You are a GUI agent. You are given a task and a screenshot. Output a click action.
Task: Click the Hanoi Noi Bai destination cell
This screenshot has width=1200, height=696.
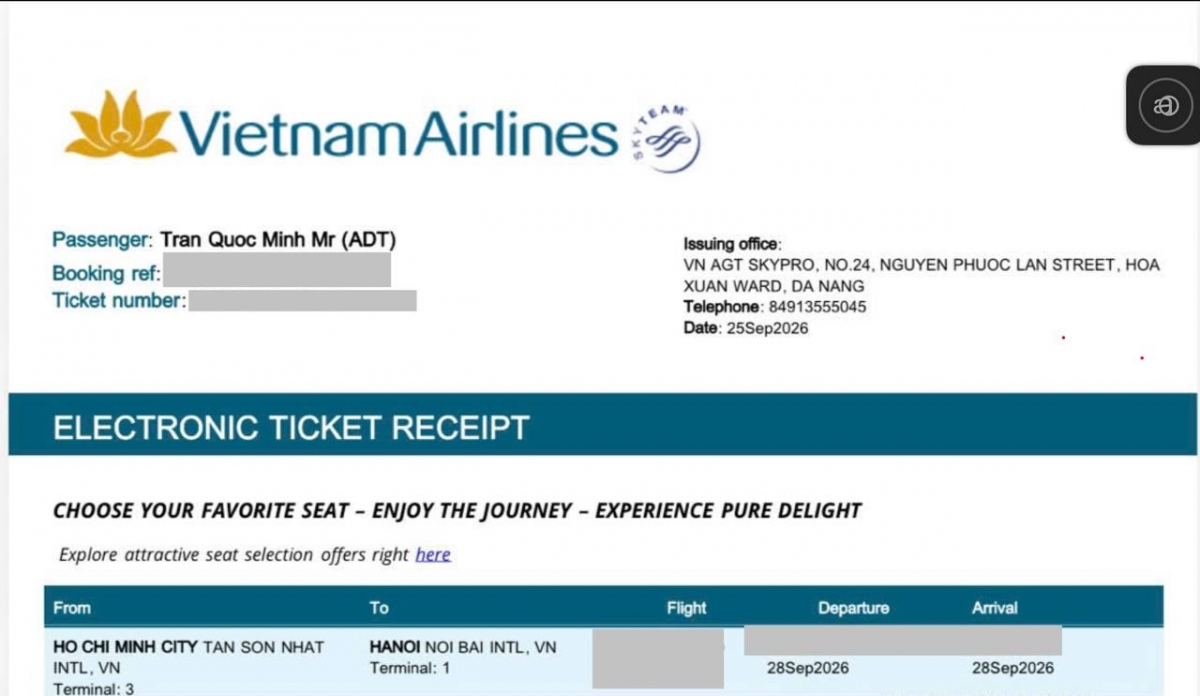tap(463, 657)
